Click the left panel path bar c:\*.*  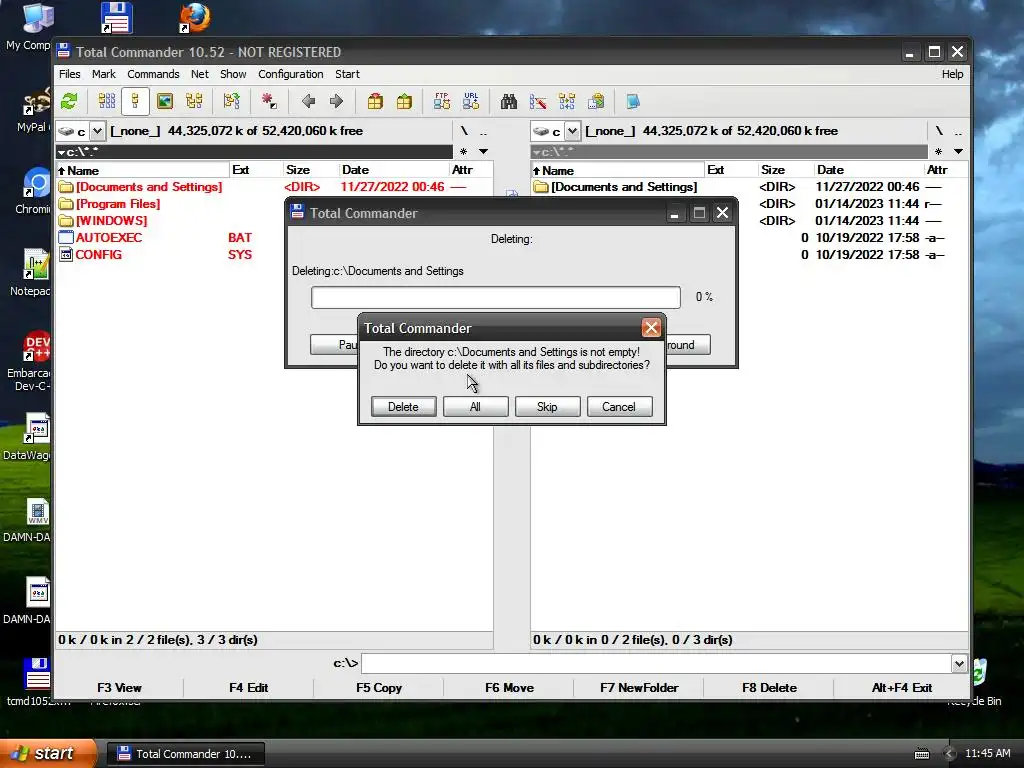[x=254, y=152]
